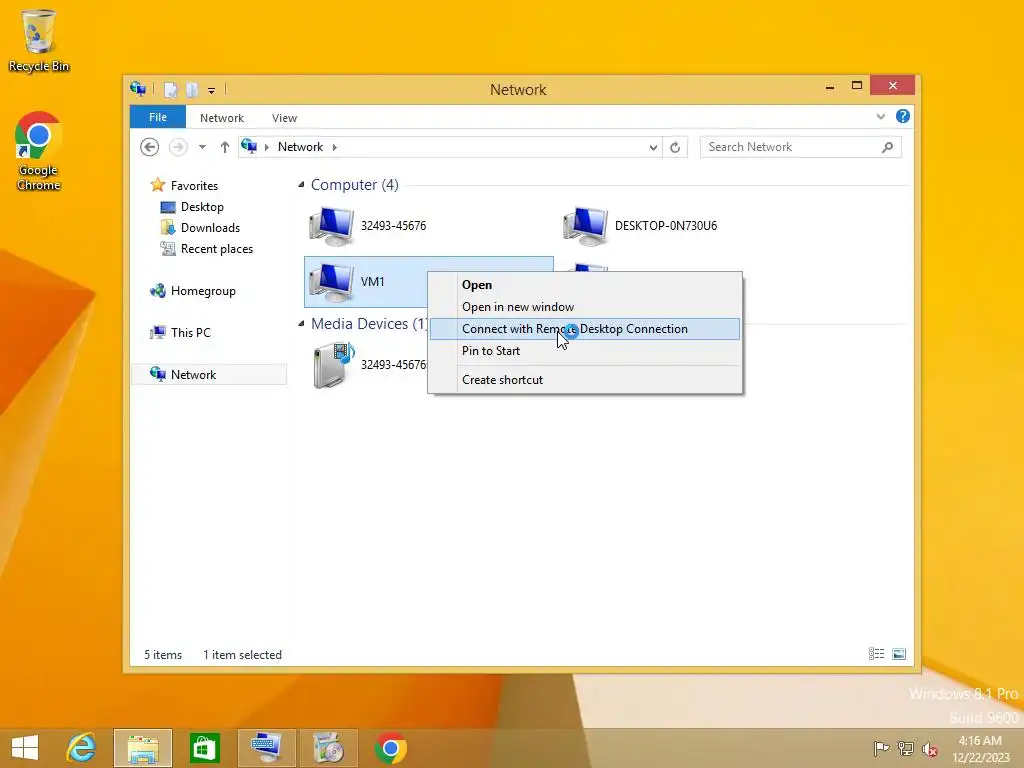The width and height of the screenshot is (1024, 768).
Task: Select Network in navigation pane
Action: tap(209, 374)
